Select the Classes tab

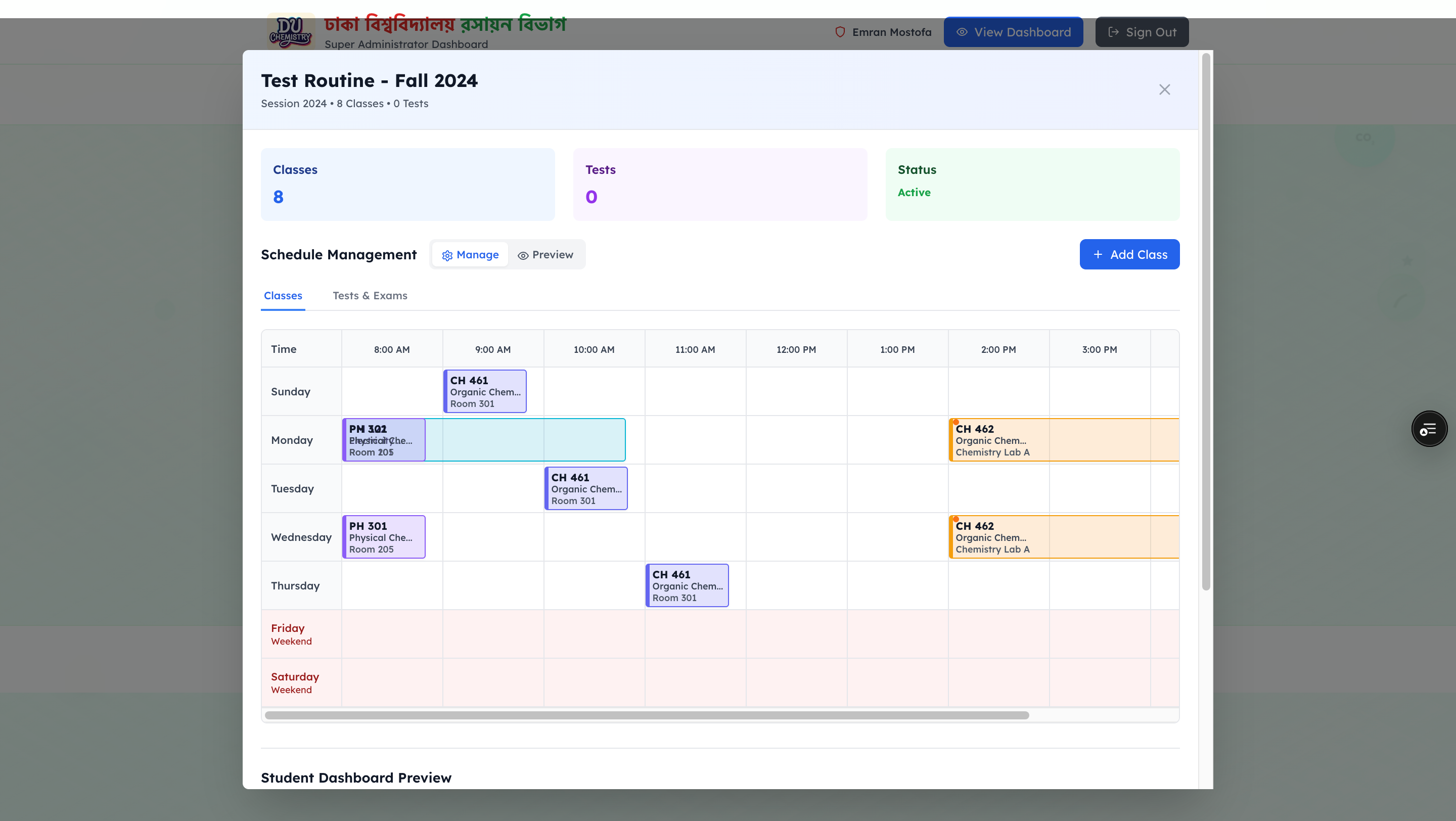(283, 296)
